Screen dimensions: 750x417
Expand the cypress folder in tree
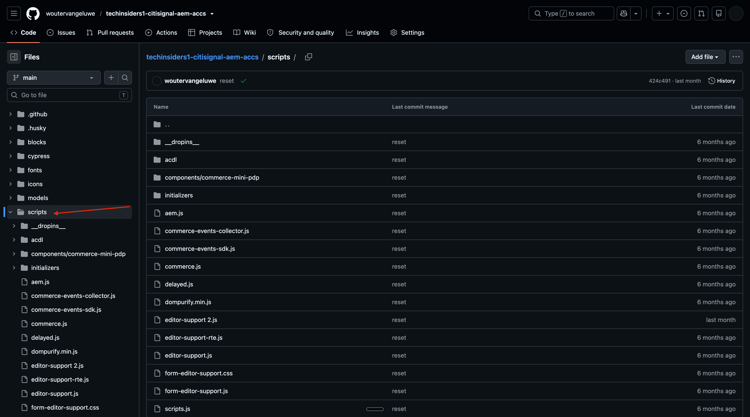[10, 156]
